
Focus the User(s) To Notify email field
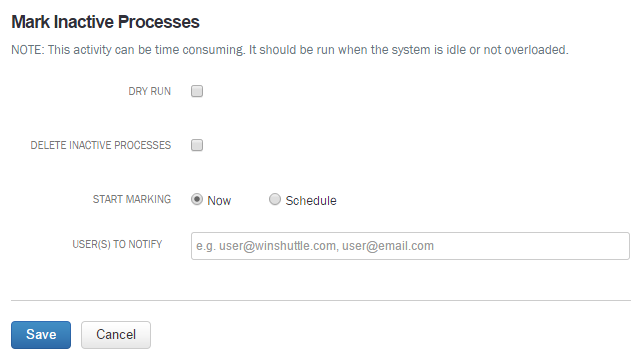tap(410, 246)
